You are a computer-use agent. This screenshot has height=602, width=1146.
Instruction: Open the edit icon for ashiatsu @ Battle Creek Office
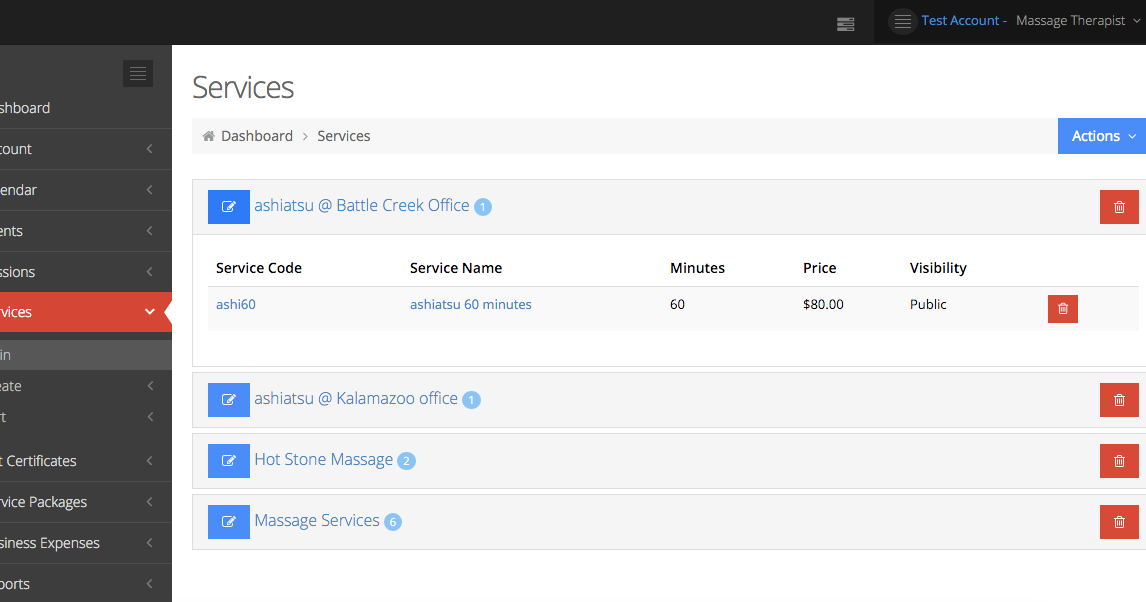228,206
